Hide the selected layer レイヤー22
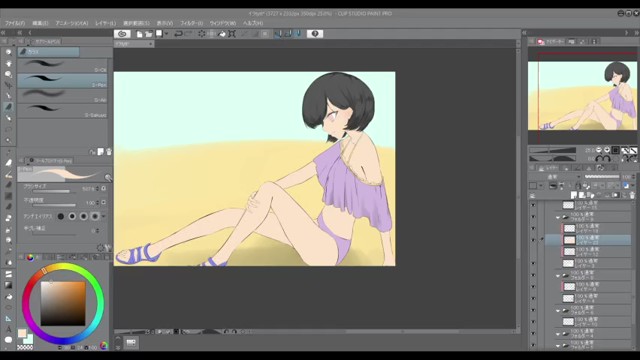The image size is (640, 360). 533,240
